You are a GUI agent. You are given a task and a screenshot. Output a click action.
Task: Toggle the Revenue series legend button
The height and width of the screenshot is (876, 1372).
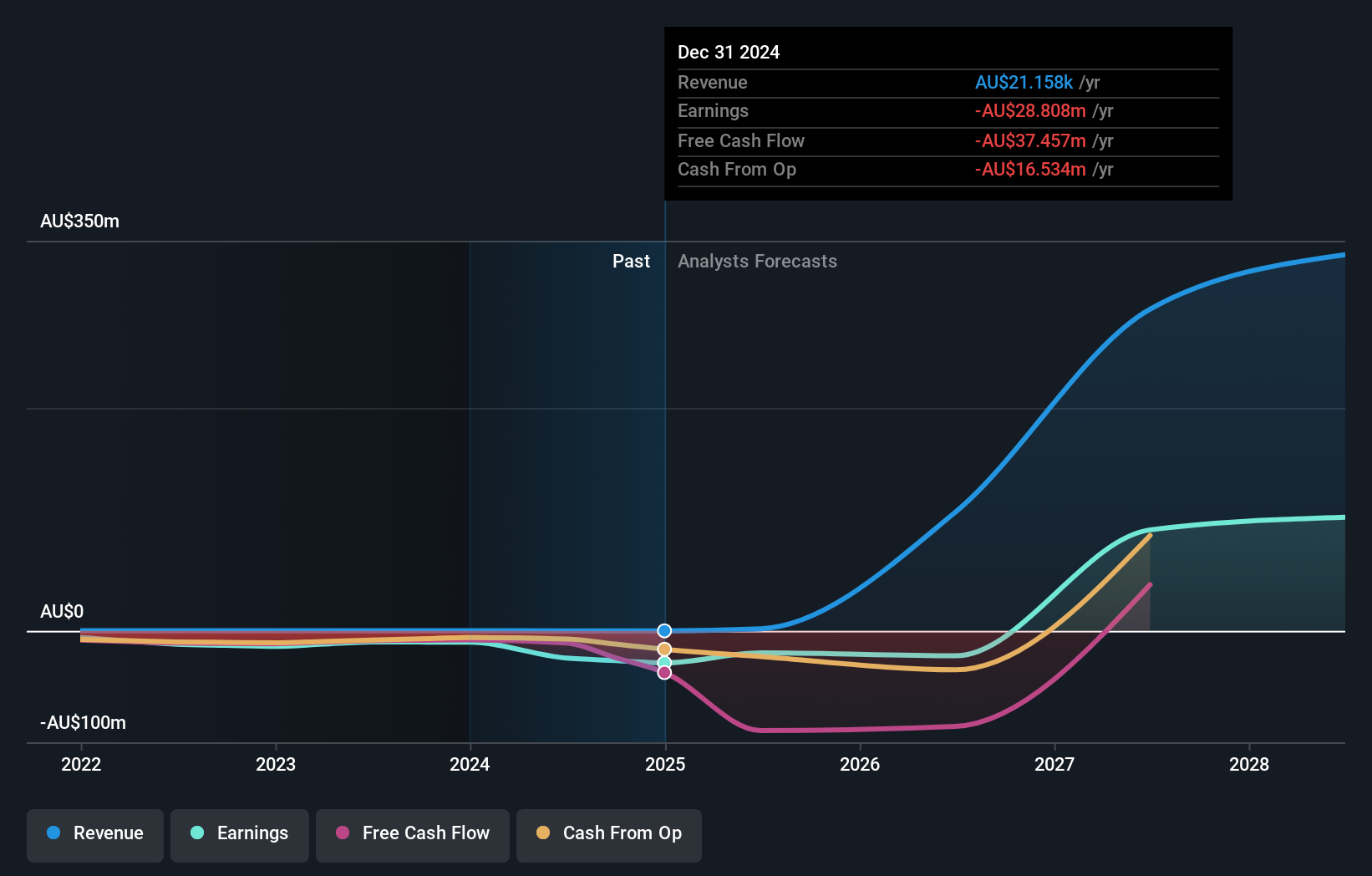coord(95,835)
